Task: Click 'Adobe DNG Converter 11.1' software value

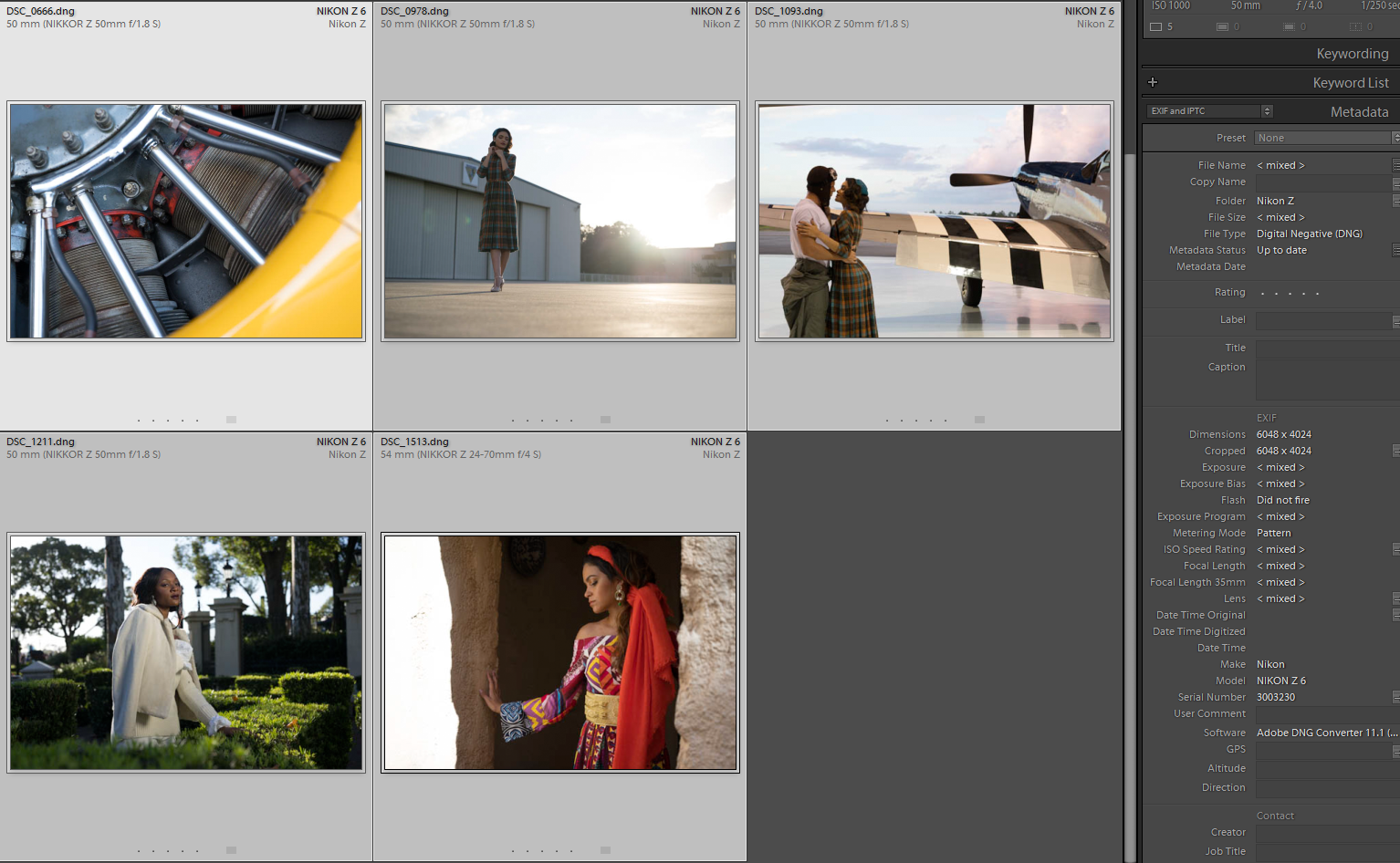Action: coord(1326,733)
